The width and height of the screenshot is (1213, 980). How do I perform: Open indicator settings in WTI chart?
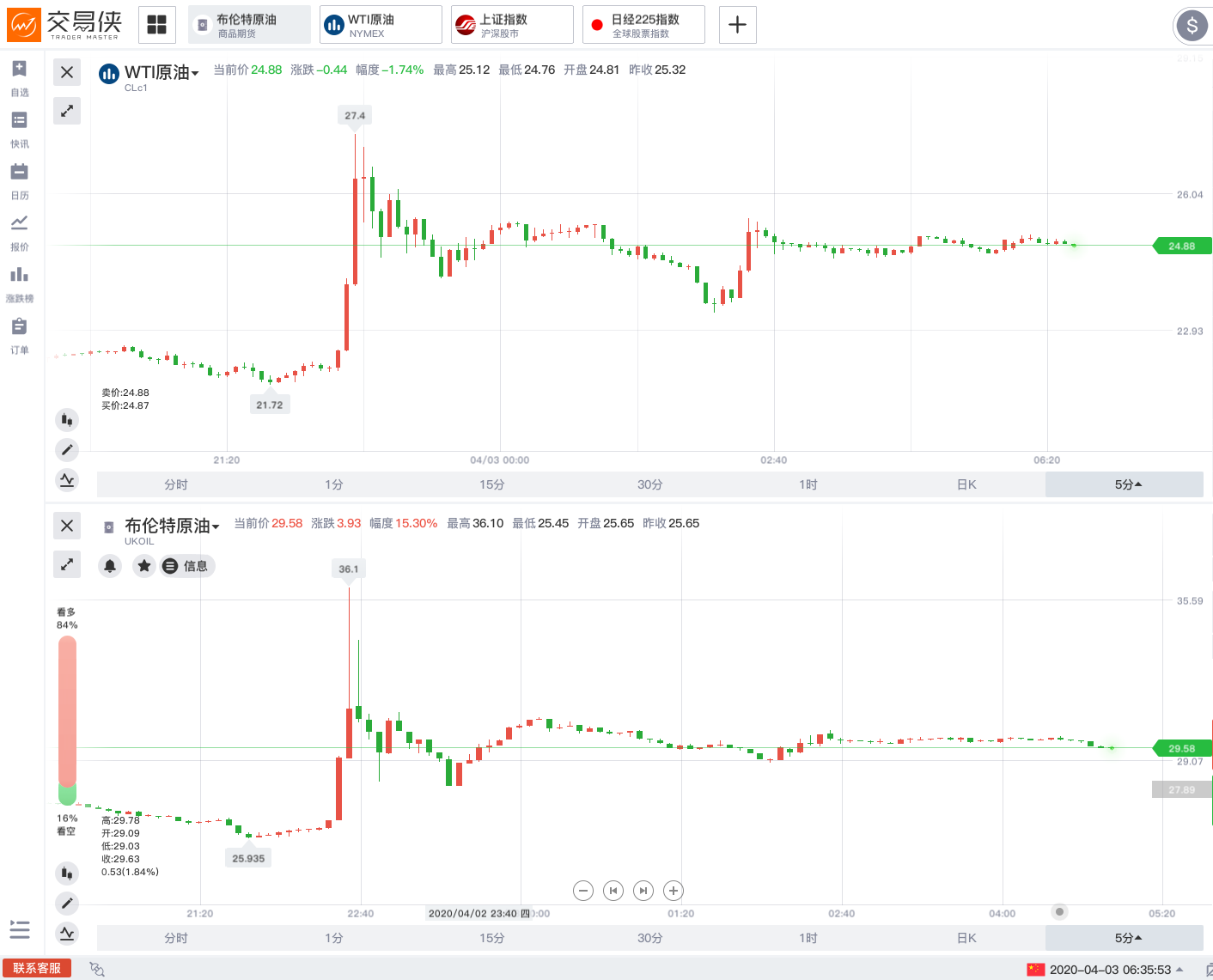point(67,479)
